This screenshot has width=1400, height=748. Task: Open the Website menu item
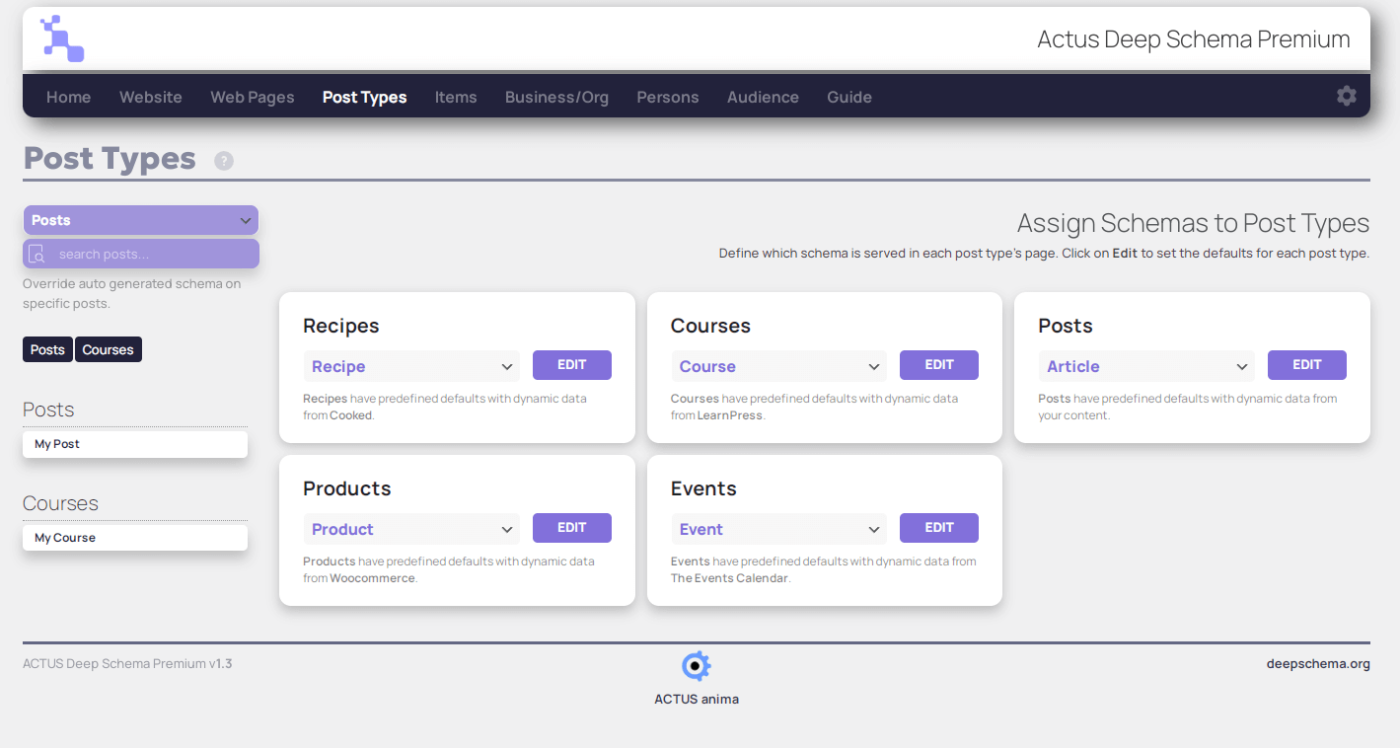click(x=151, y=97)
